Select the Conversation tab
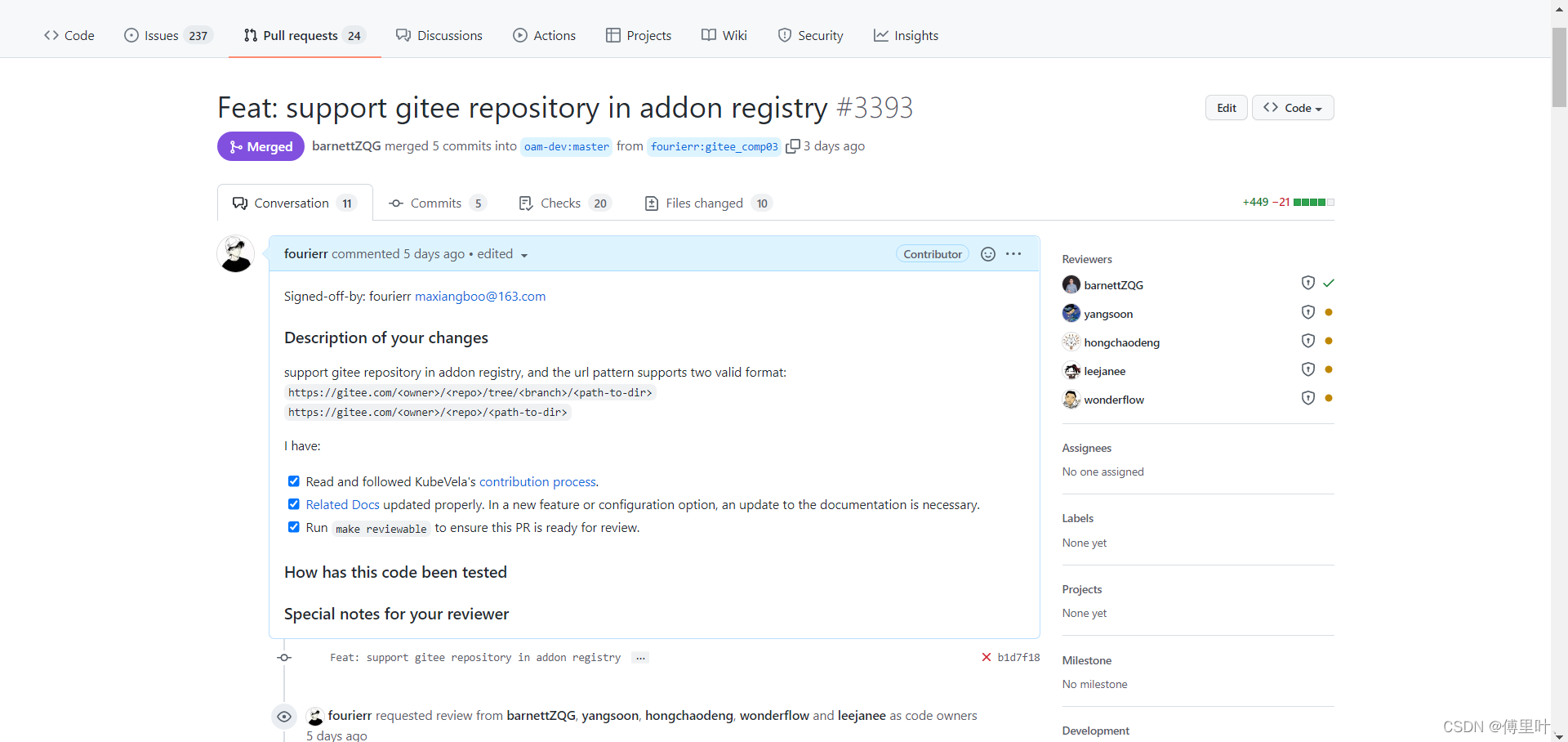Screen dimensions: 1568x742 point(295,203)
